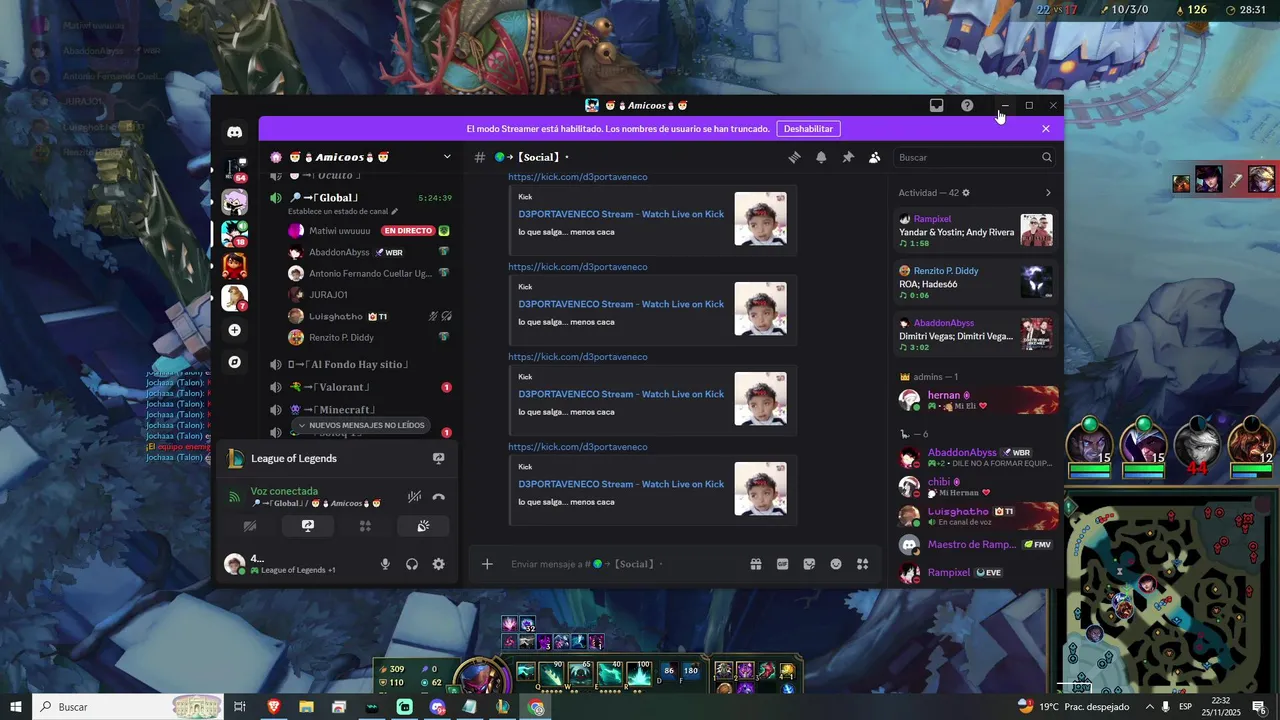Open Discord direct messages home icon

pos(234,132)
